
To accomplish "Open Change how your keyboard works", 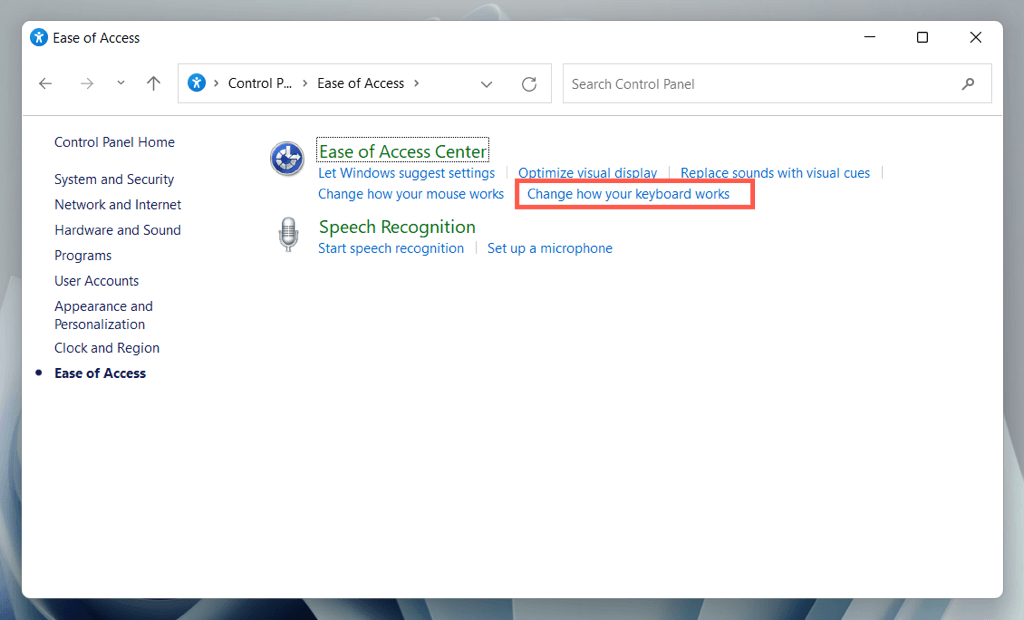I will tap(628, 194).
